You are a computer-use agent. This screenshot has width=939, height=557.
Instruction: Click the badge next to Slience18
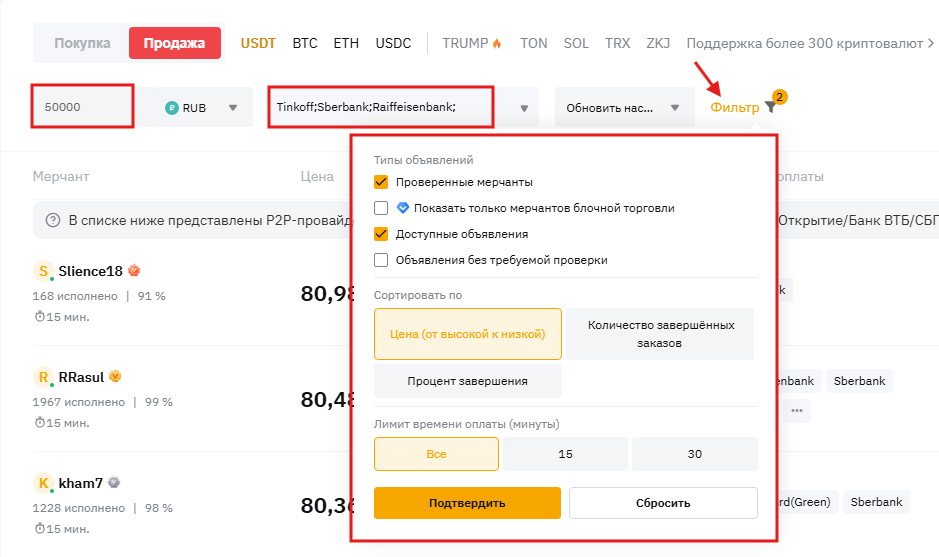point(133,271)
